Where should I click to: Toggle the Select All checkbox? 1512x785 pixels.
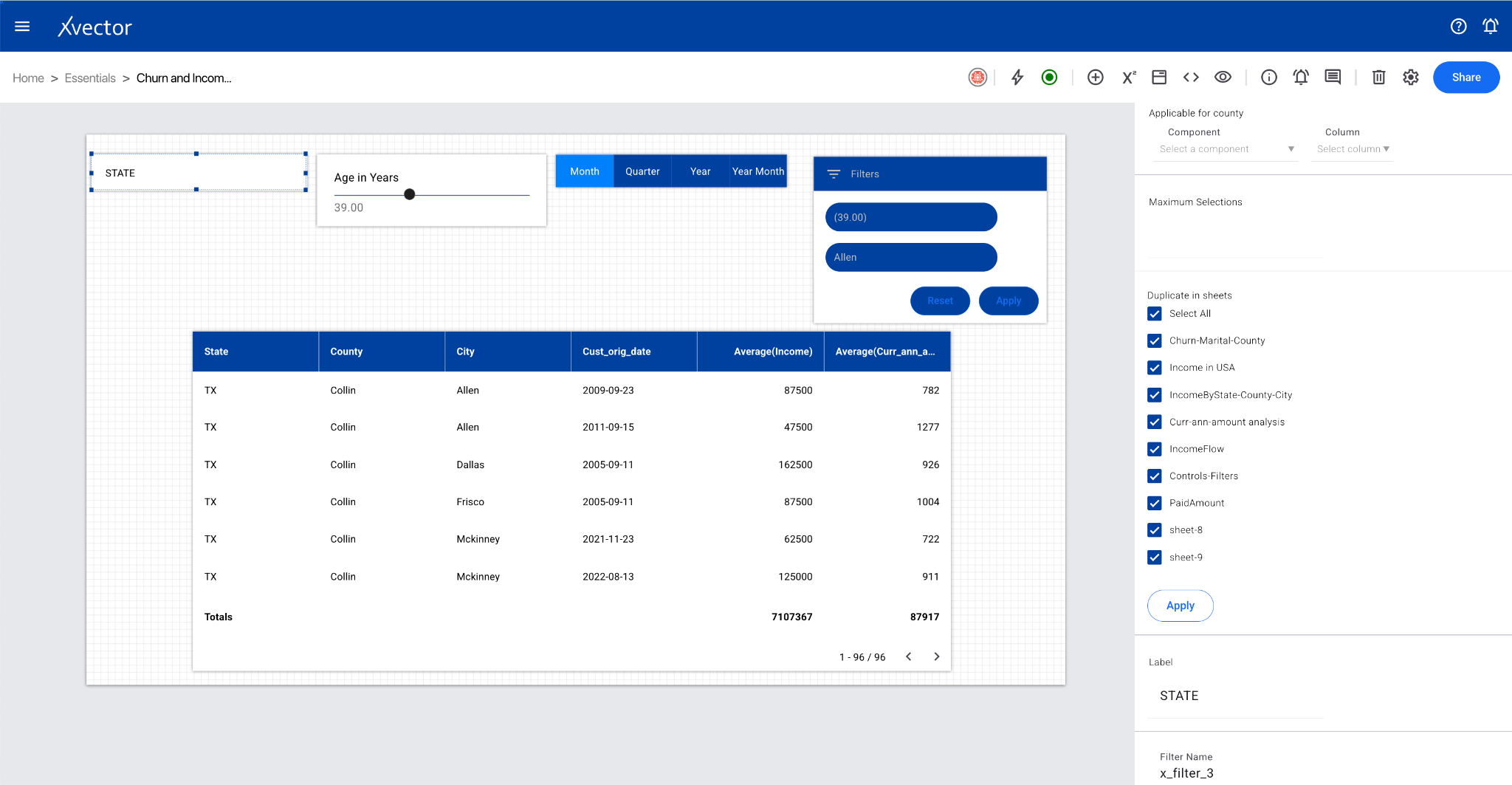(x=1155, y=314)
